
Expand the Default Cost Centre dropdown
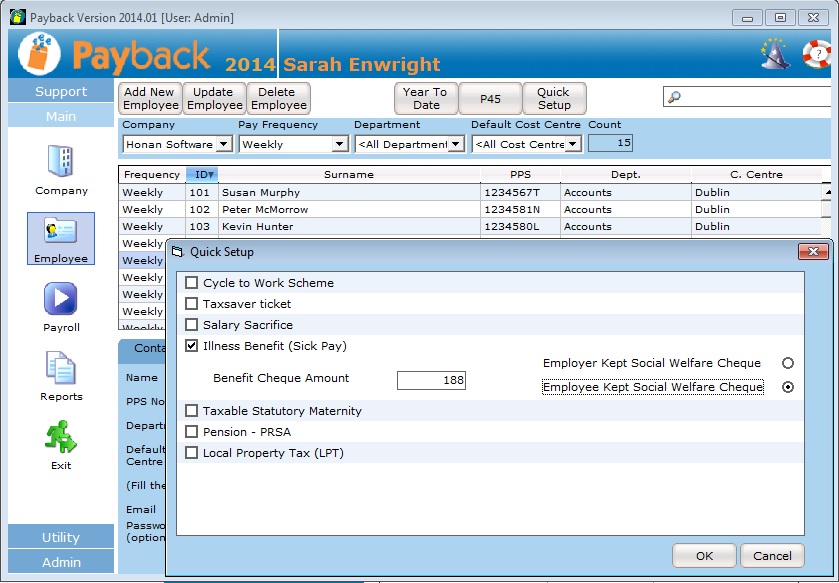click(x=573, y=144)
